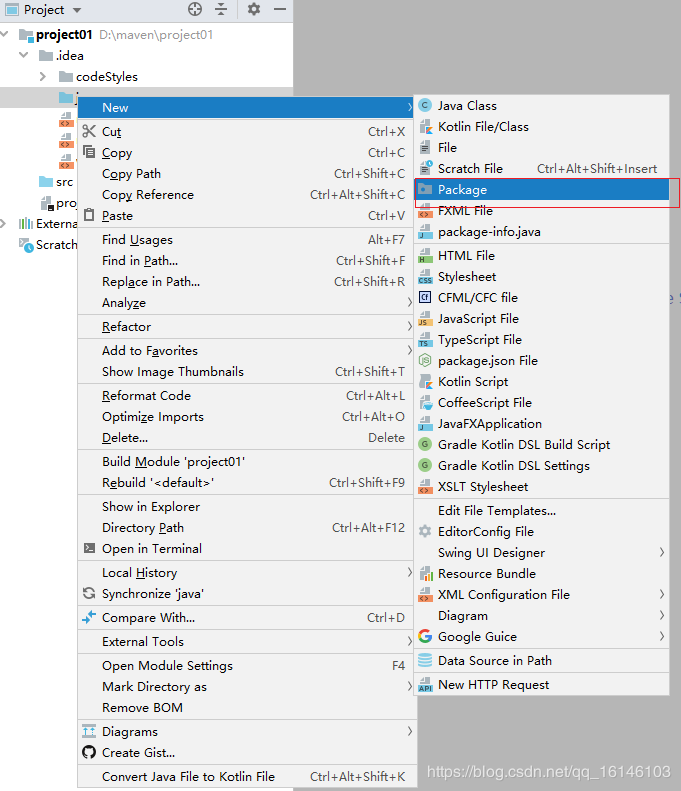Image resolution: width=681 pixels, height=791 pixels.
Task: Choose Delete... in context menu
Action: tap(246, 438)
